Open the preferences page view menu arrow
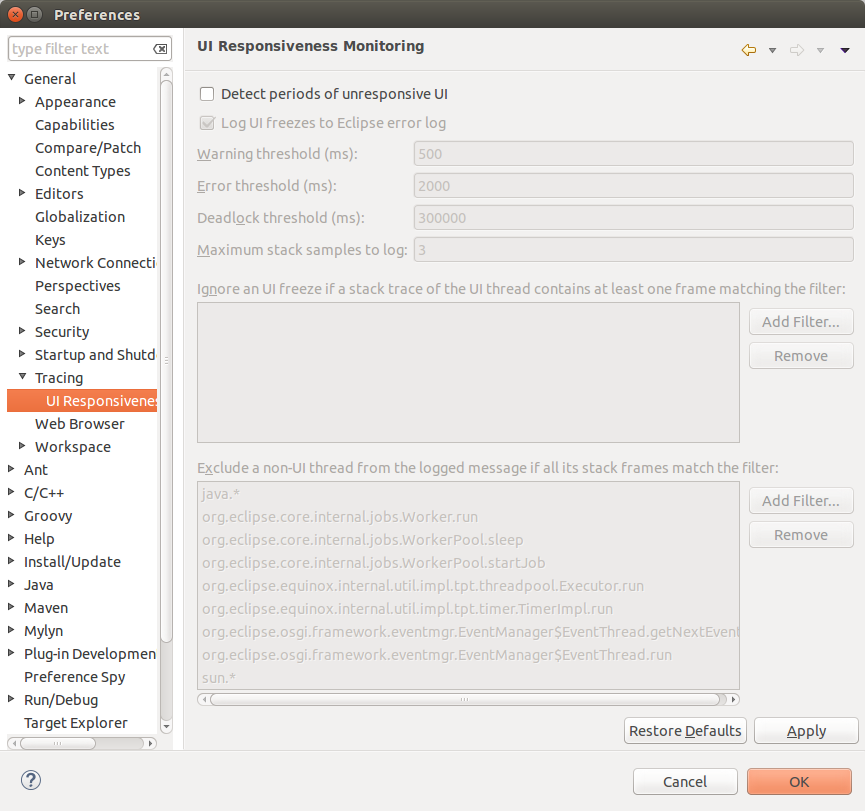Viewport: 865px width, 811px height. (x=845, y=50)
